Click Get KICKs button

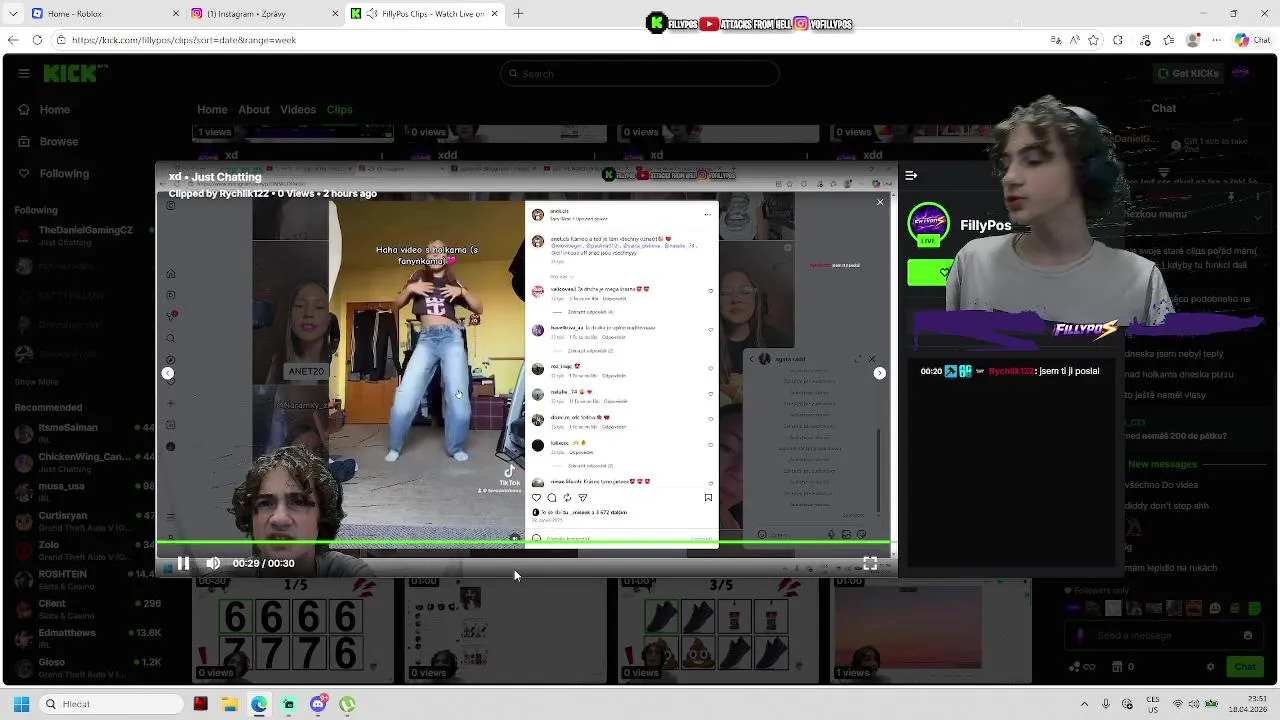click(x=1188, y=73)
